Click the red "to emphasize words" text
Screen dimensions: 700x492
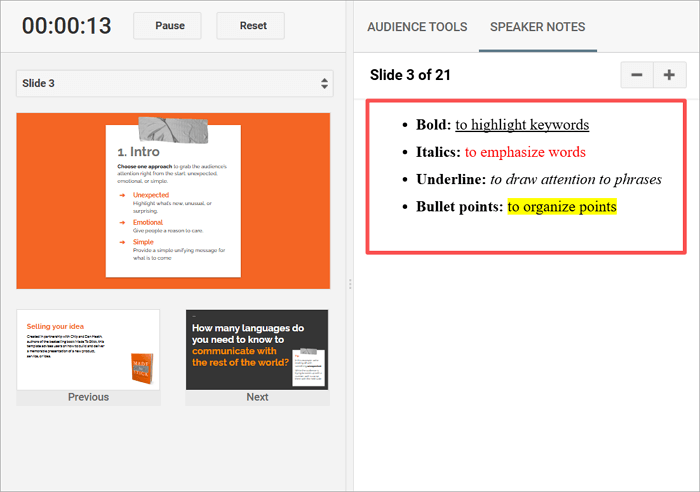click(526, 152)
